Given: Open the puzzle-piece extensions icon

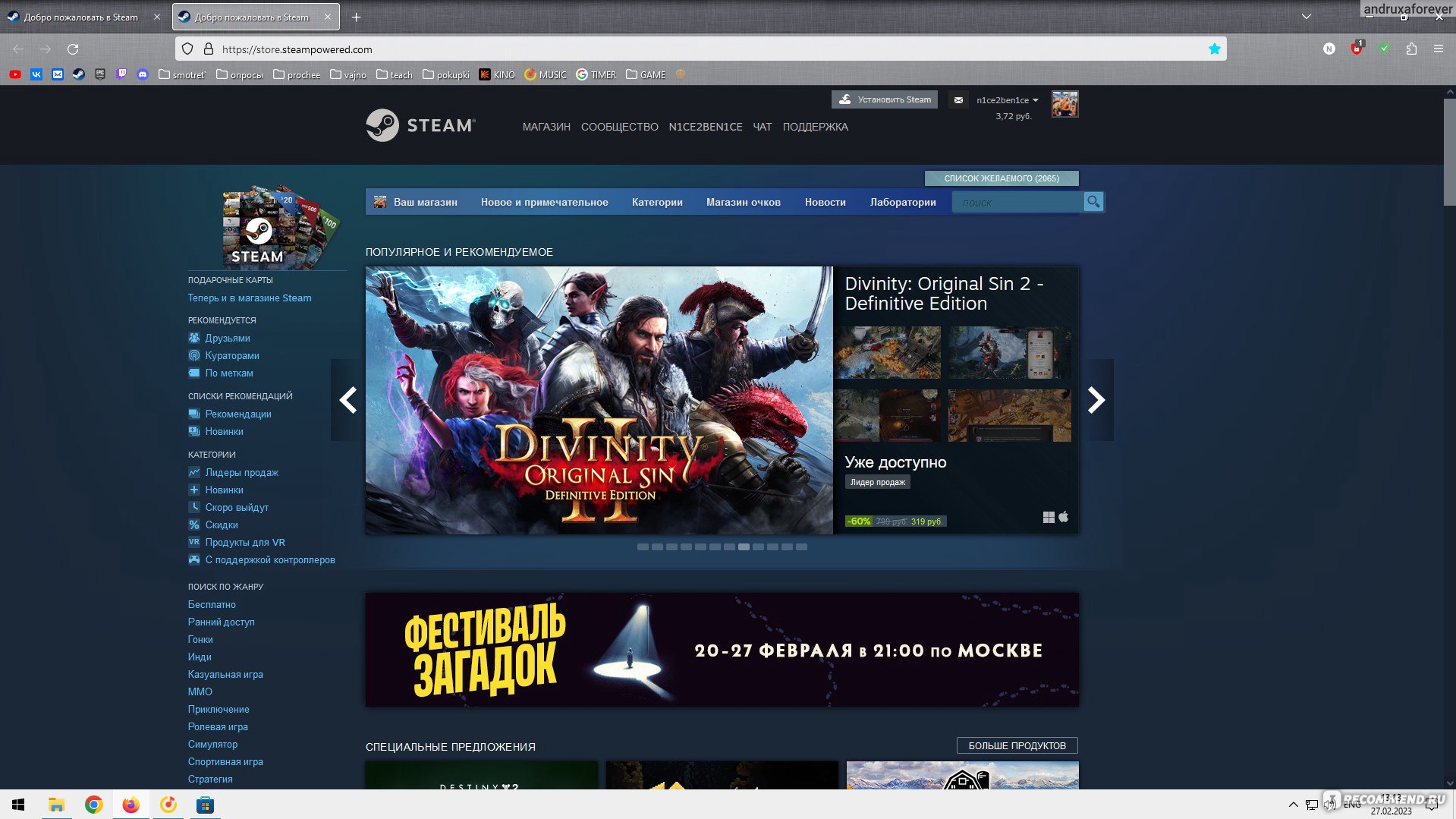Looking at the screenshot, I should pos(1411,49).
